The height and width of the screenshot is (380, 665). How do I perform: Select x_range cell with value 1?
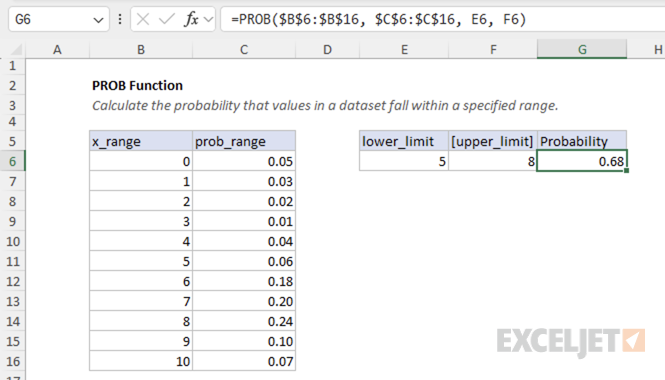(141, 181)
